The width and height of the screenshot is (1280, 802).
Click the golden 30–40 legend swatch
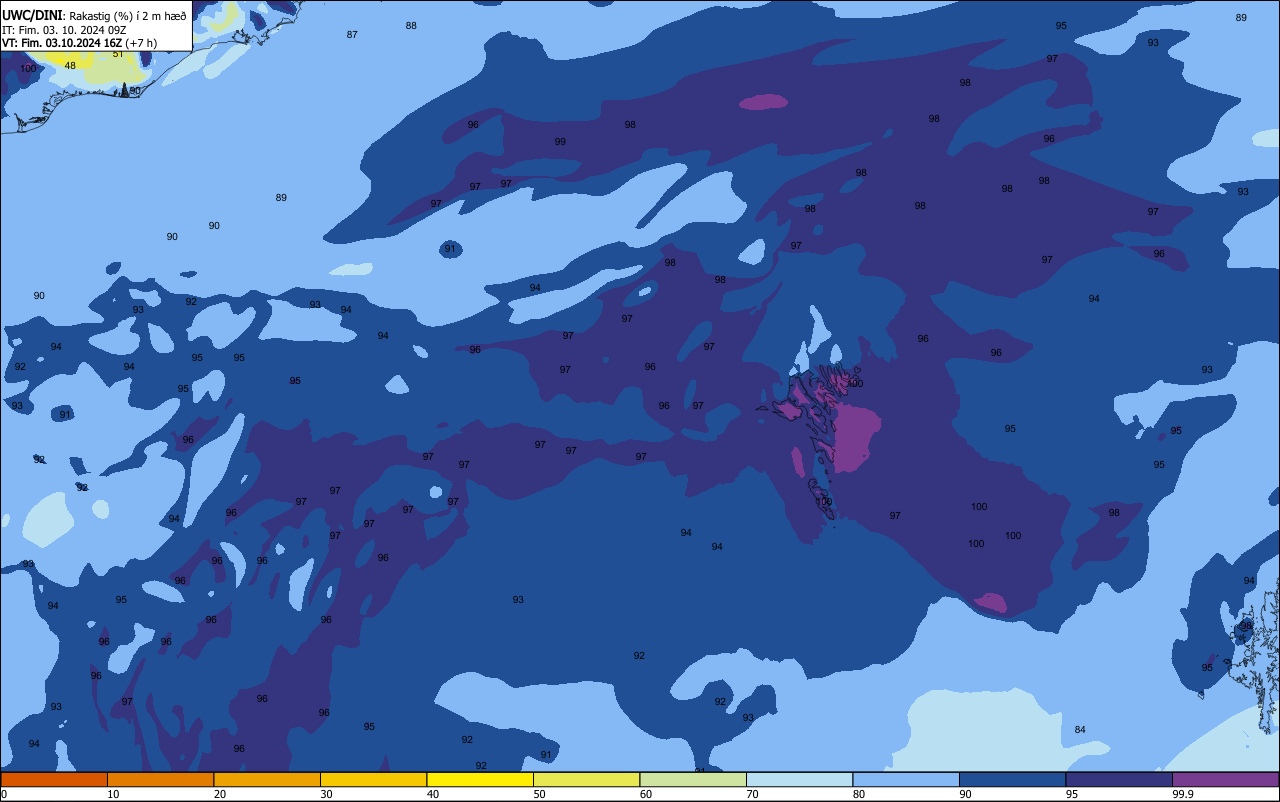373,779
